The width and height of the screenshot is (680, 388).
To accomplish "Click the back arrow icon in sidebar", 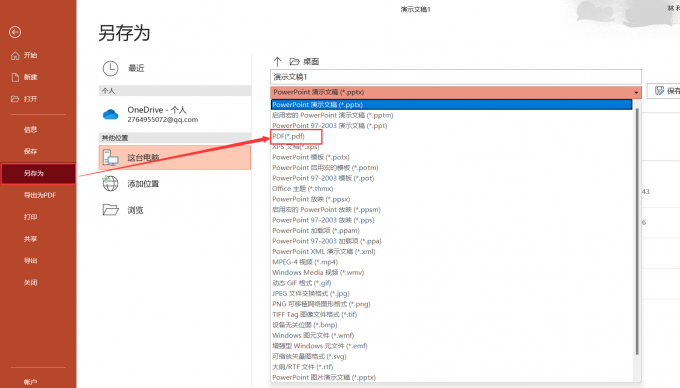I will (15, 32).
